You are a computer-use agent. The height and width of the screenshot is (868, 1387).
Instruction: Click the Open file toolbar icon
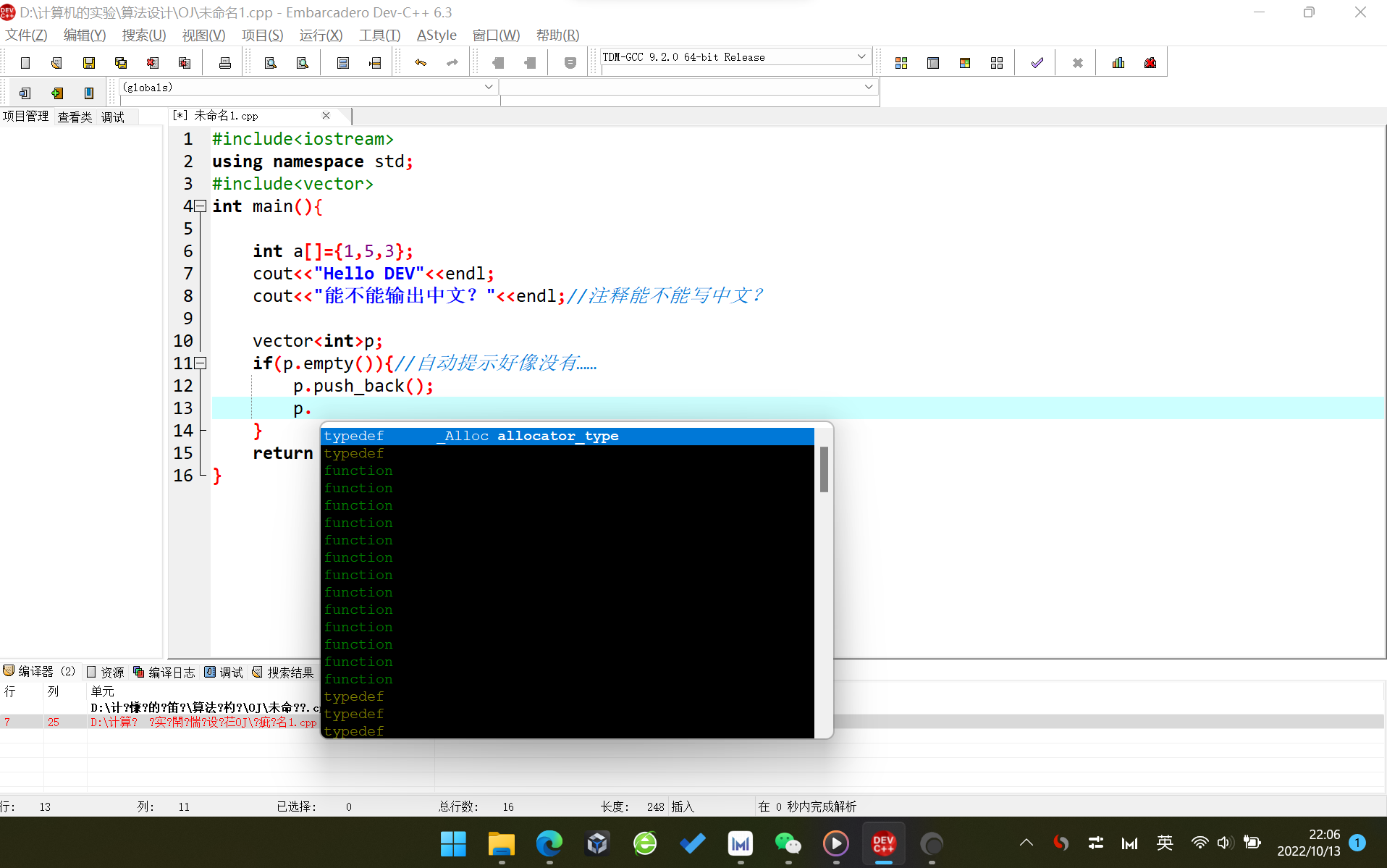pos(56,63)
